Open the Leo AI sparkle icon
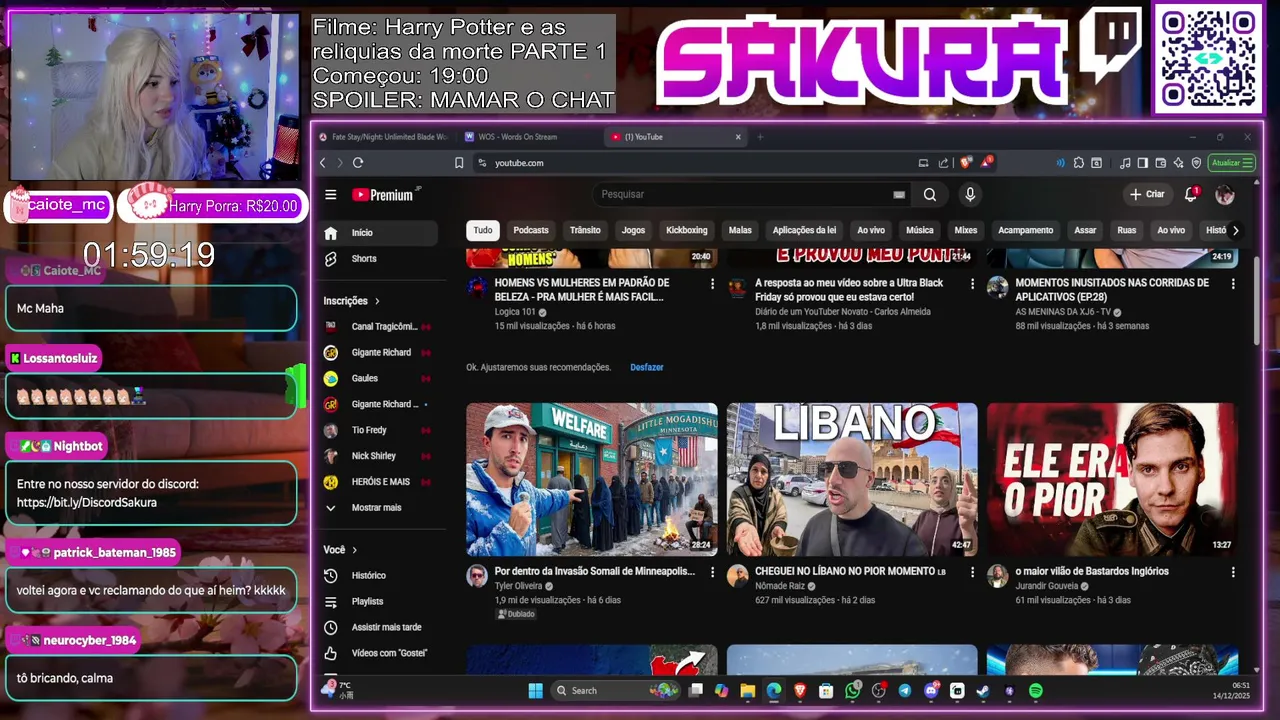 tap(1178, 163)
